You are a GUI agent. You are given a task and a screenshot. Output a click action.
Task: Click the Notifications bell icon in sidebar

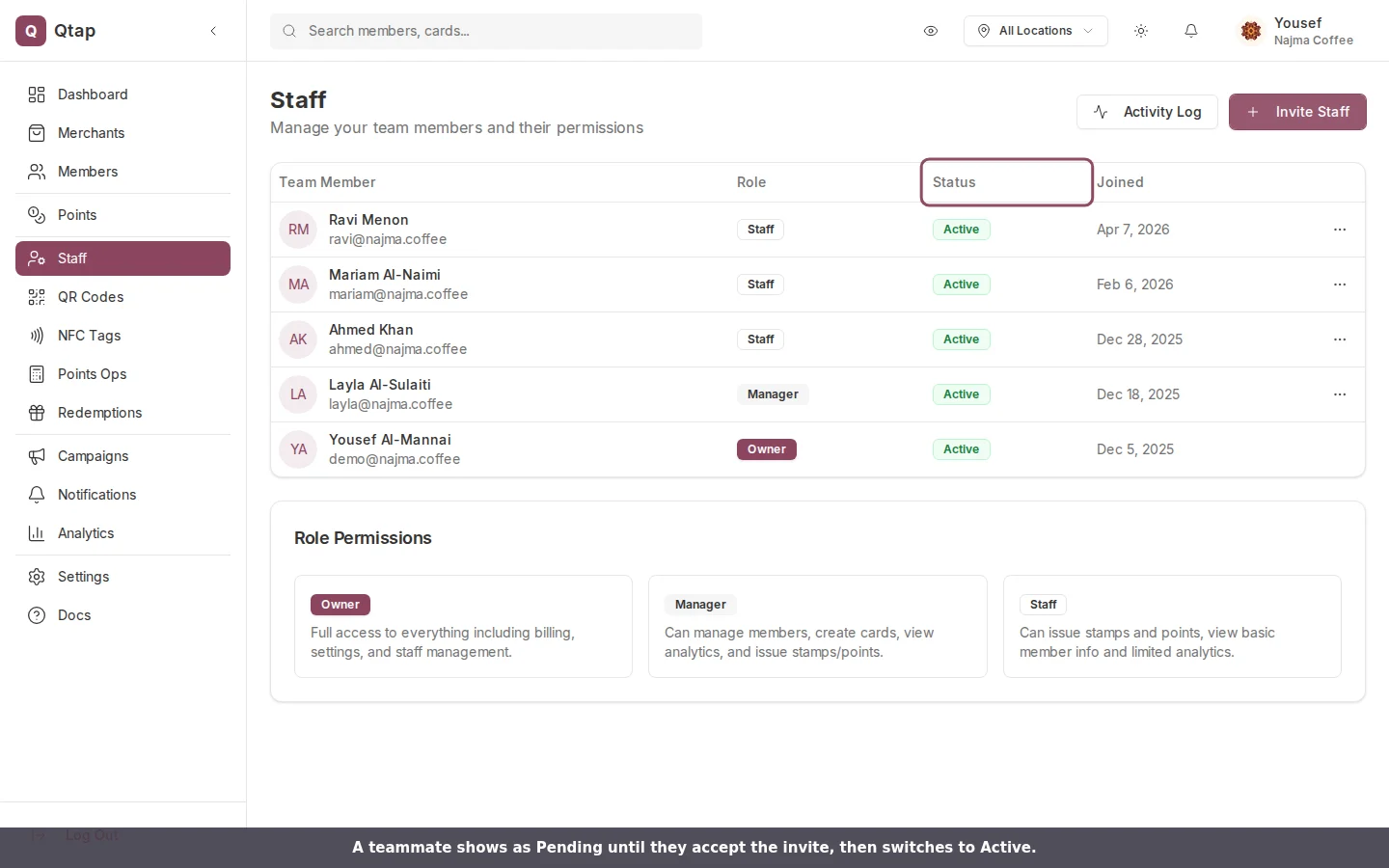(x=37, y=495)
